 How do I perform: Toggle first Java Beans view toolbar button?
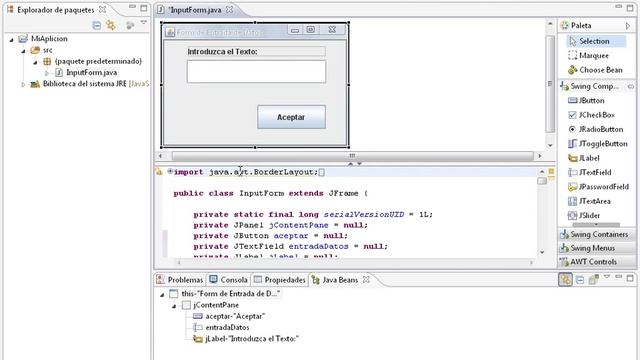[x=565, y=279]
